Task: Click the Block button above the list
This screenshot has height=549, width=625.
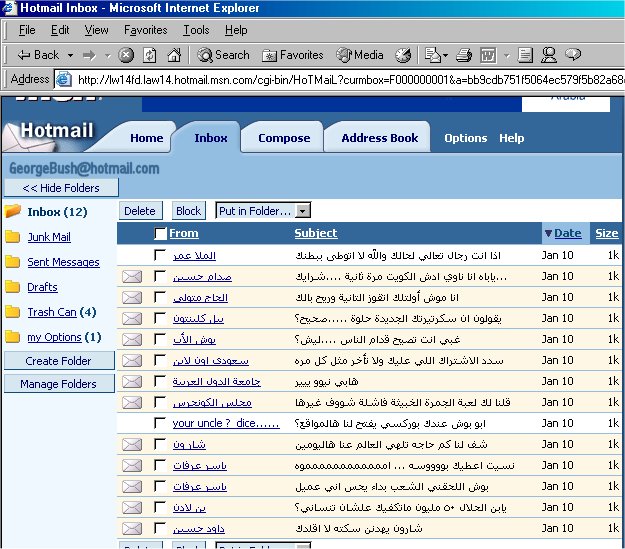Action: (x=189, y=211)
